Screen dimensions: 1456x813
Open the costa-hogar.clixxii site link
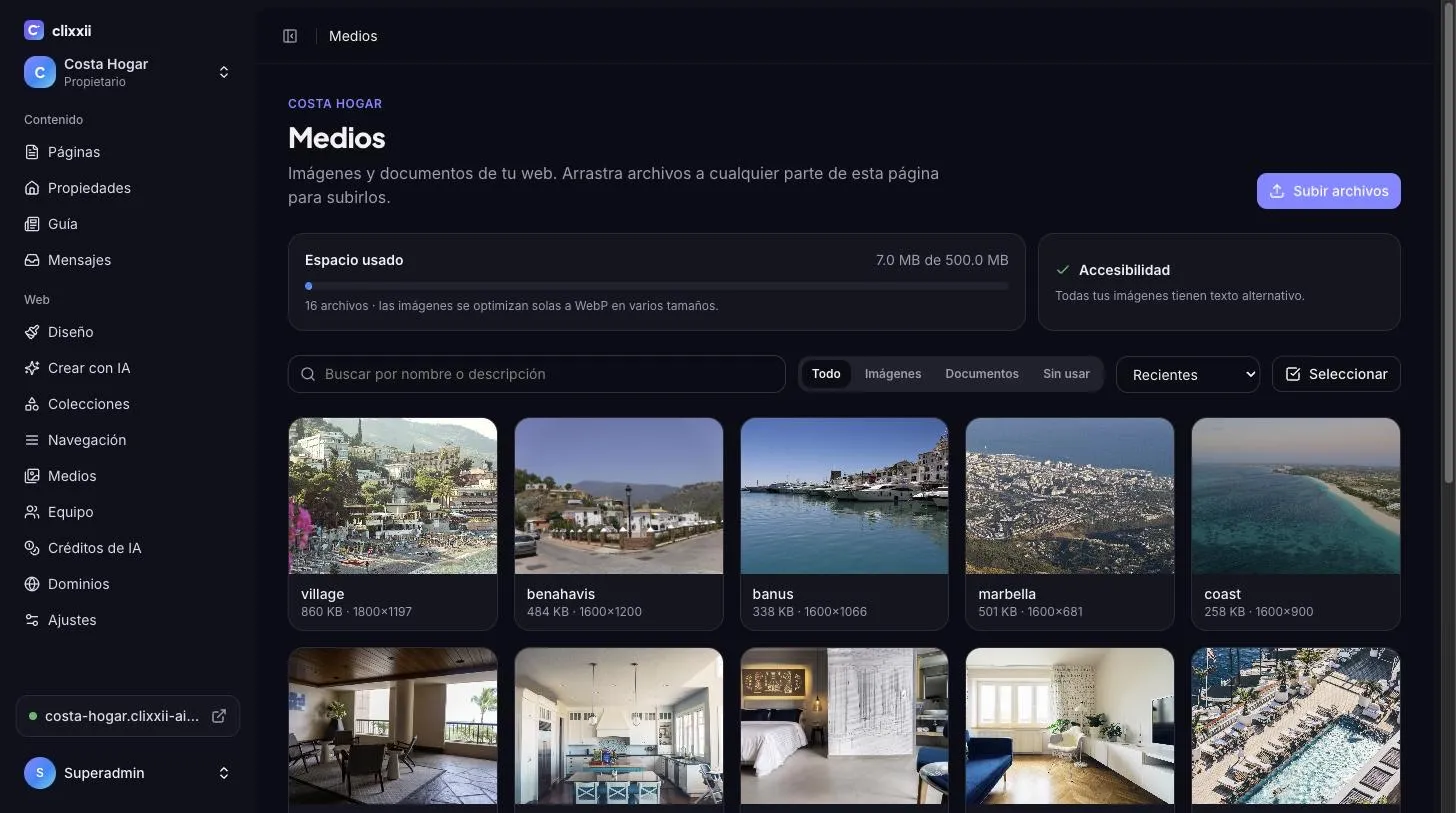click(x=128, y=716)
